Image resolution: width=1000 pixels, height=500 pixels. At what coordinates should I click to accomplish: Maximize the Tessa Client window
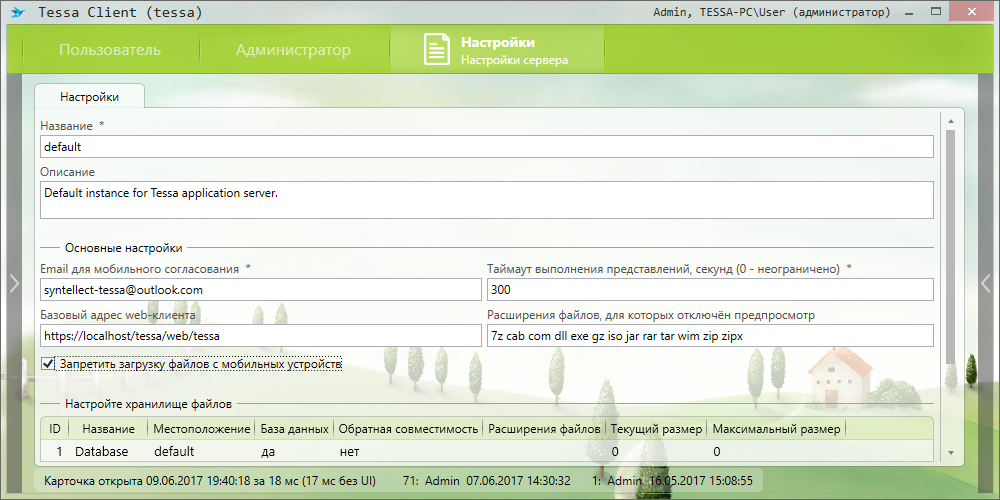point(936,11)
